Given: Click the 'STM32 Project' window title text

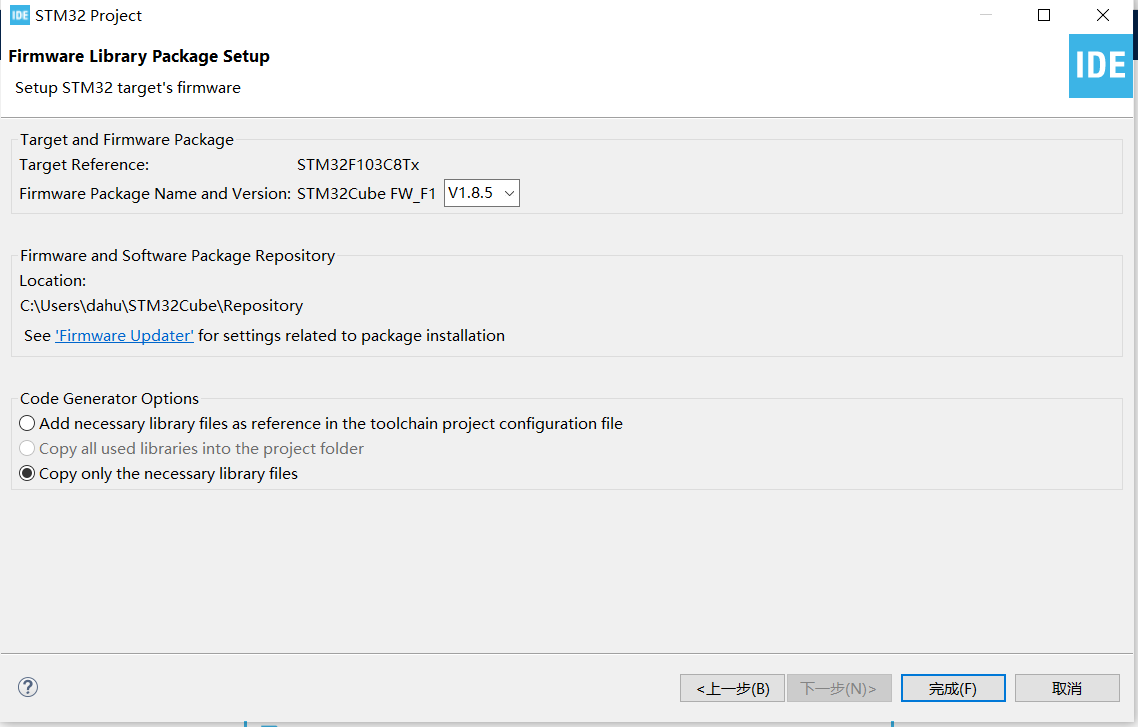Looking at the screenshot, I should pyautogui.click(x=89, y=16).
